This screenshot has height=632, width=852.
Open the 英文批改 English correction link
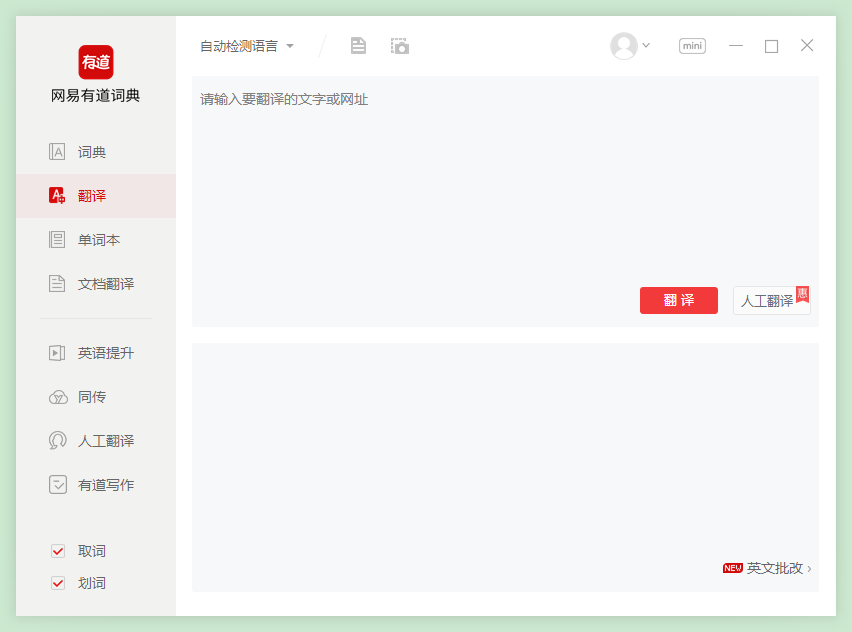775,568
